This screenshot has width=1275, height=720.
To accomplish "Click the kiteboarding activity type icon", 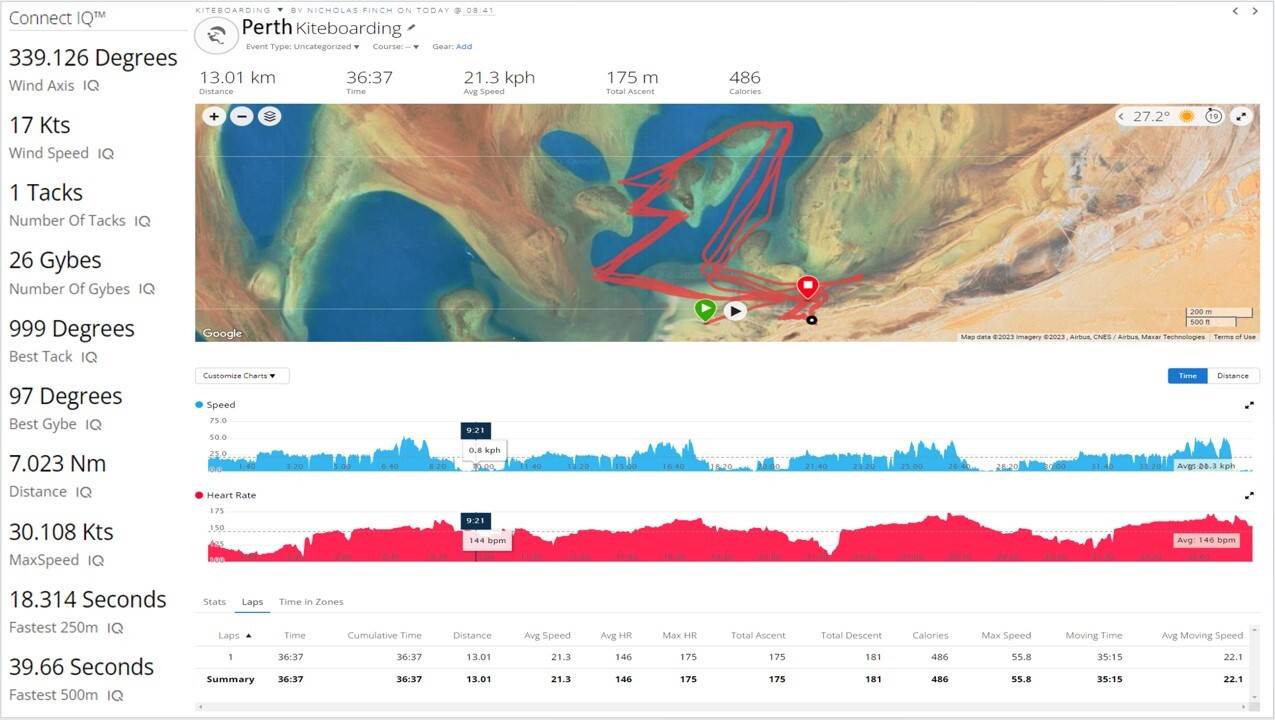I will click(x=215, y=35).
